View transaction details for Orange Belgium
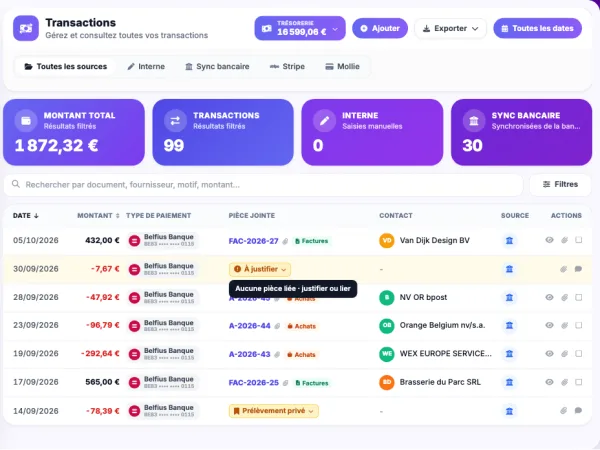 [x=549, y=325]
